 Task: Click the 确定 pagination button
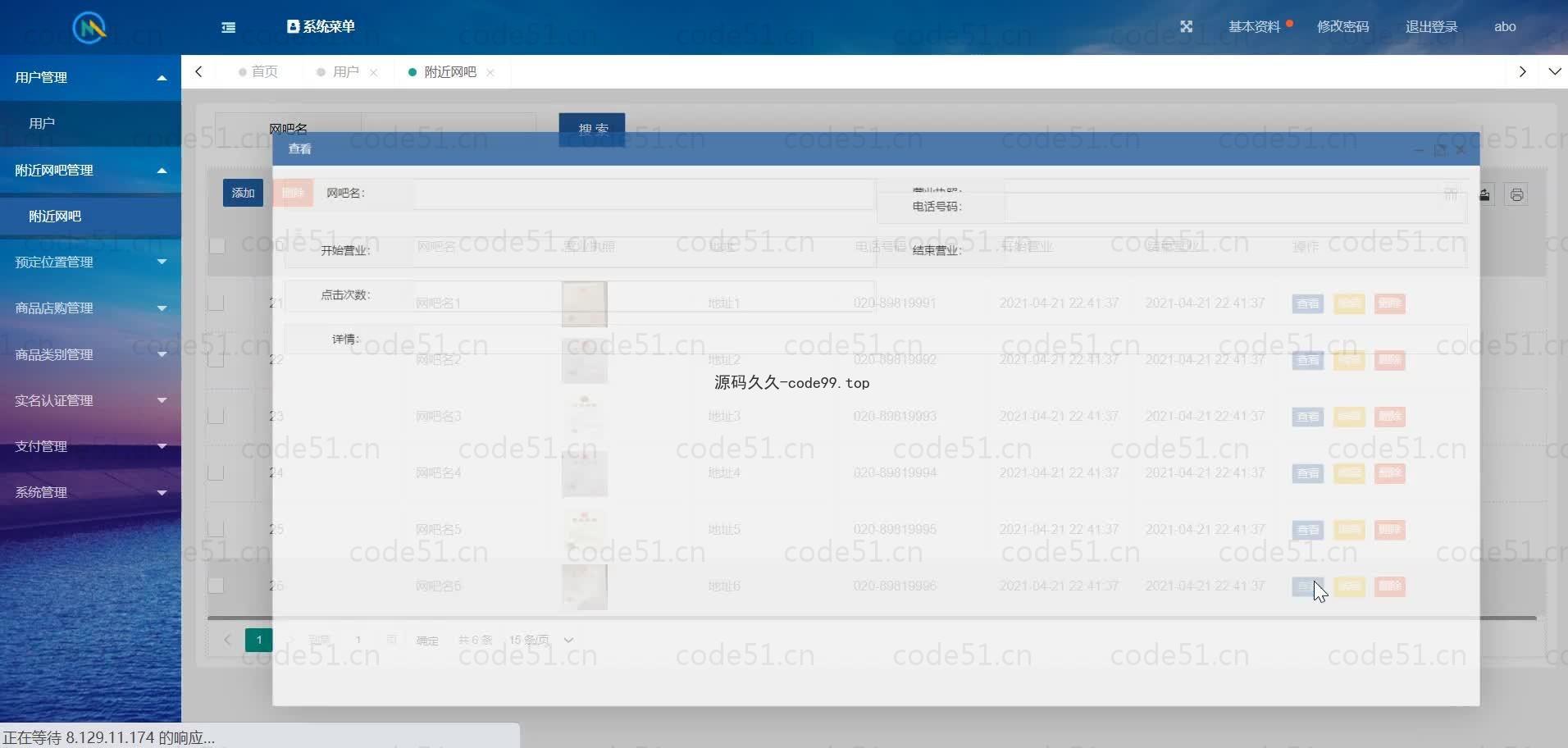click(x=427, y=641)
